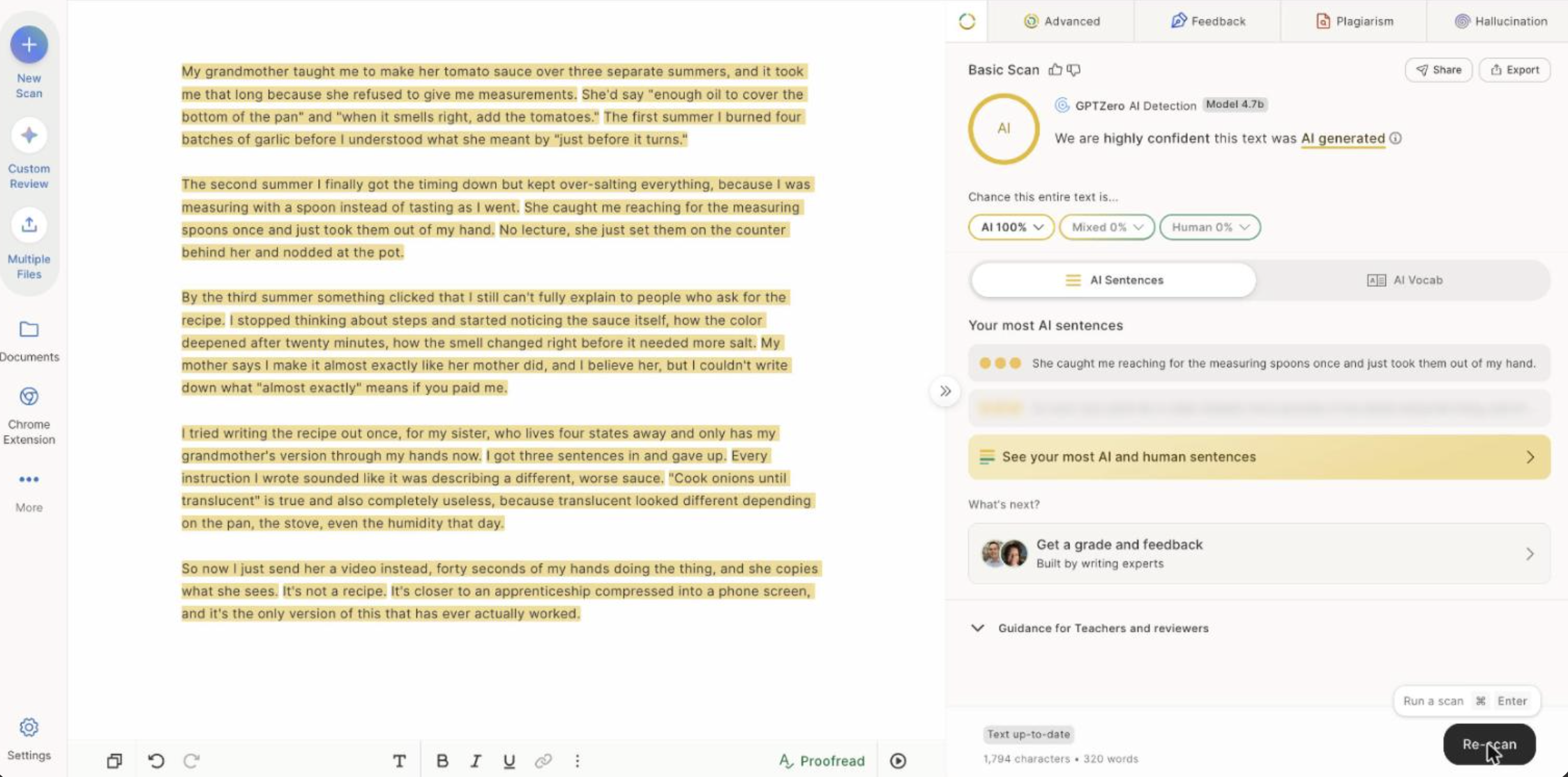
Task: Open Custom Review from the sidebar
Action: point(29,153)
